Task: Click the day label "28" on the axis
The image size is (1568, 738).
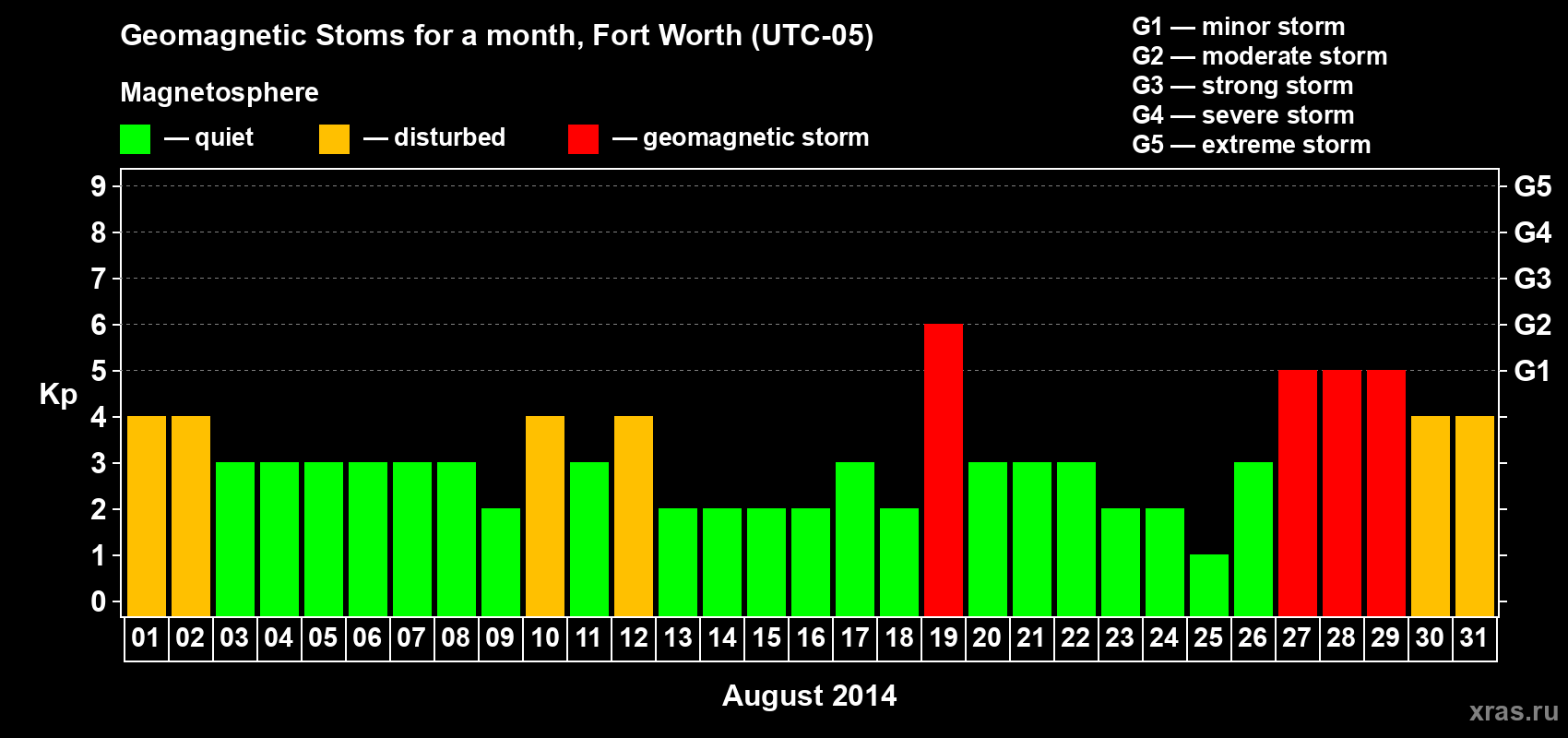Action: click(1341, 637)
